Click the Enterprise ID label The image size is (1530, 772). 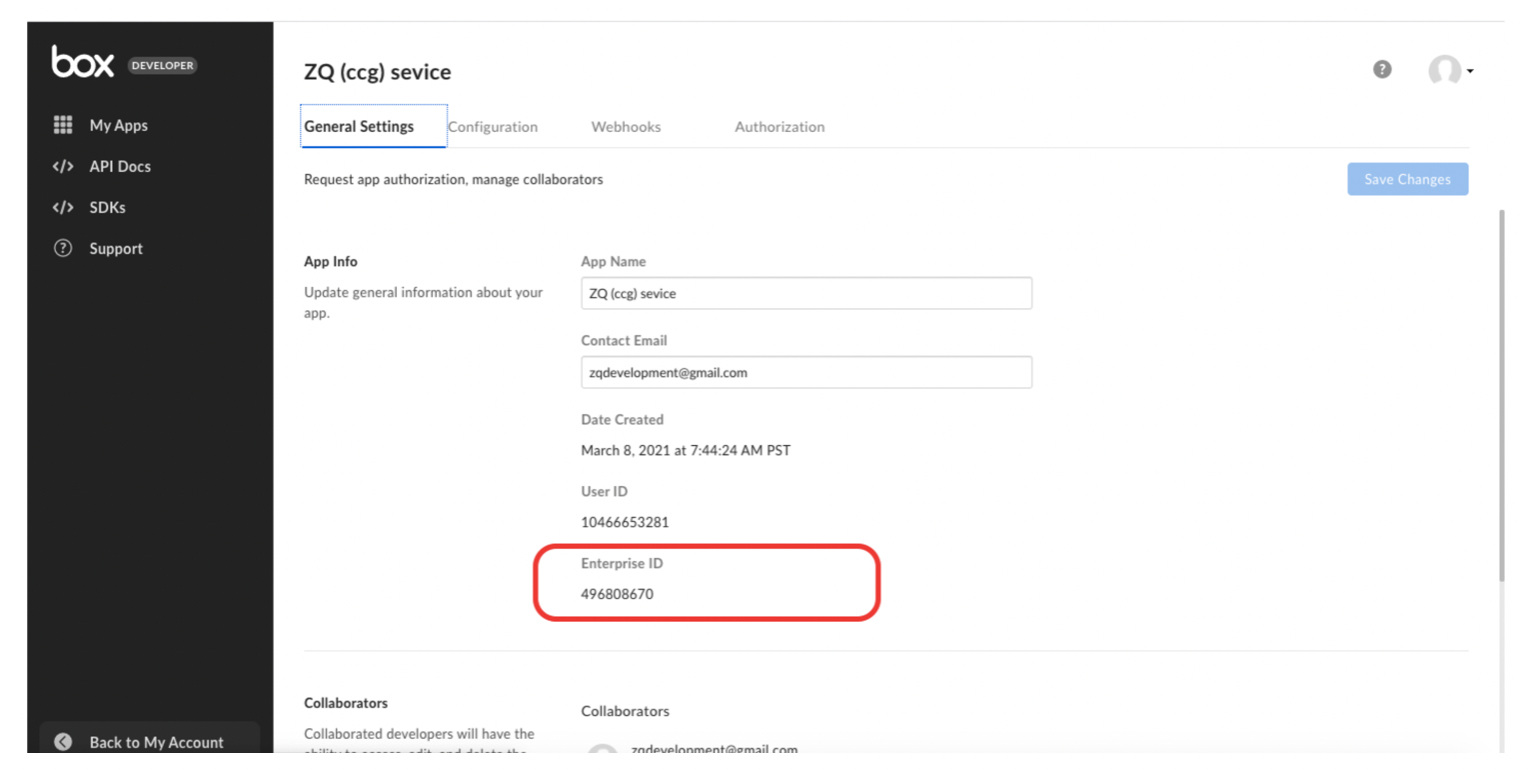click(621, 563)
